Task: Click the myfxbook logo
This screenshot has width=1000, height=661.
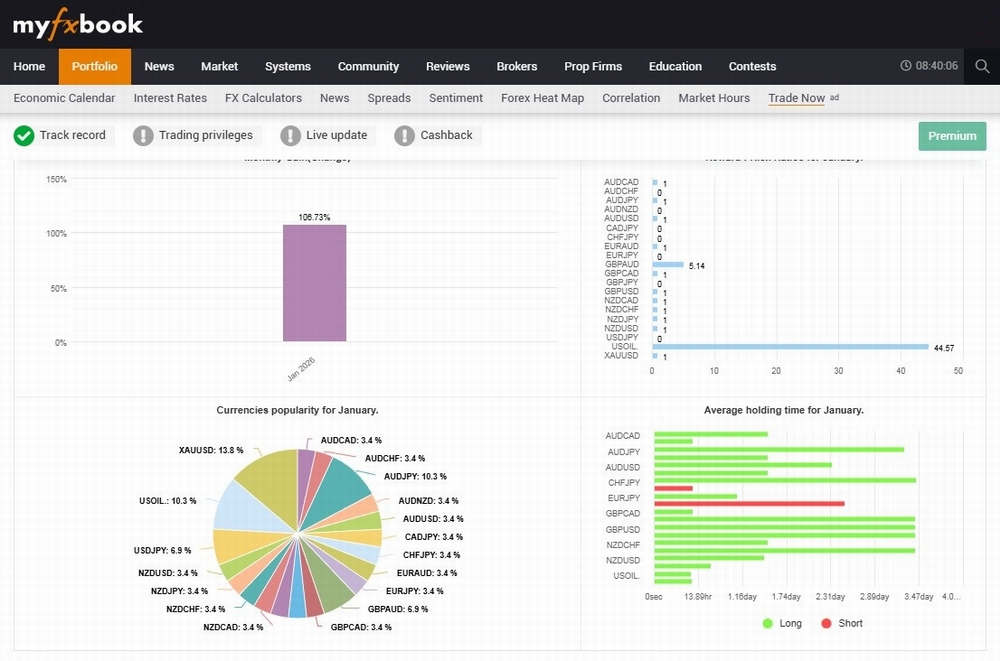Action: click(x=78, y=24)
